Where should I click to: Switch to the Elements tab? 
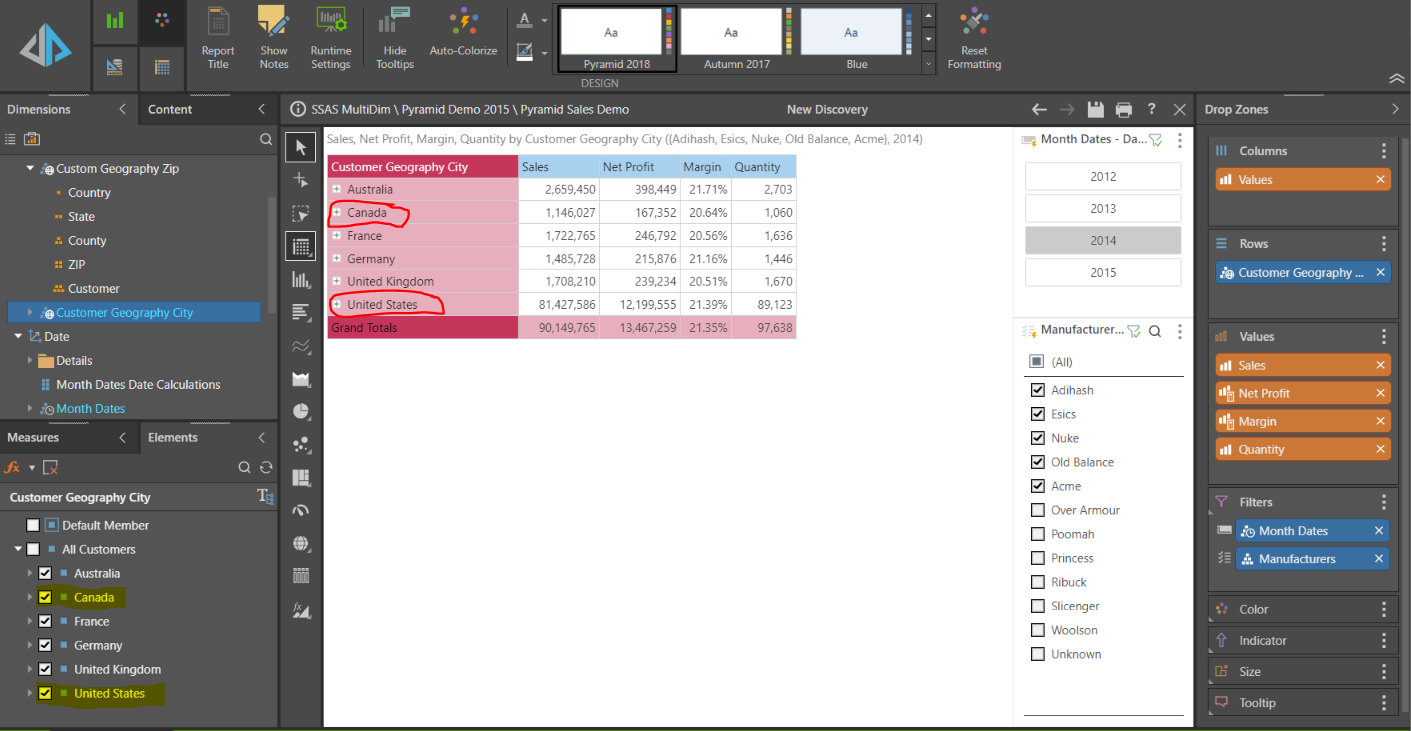coord(173,437)
